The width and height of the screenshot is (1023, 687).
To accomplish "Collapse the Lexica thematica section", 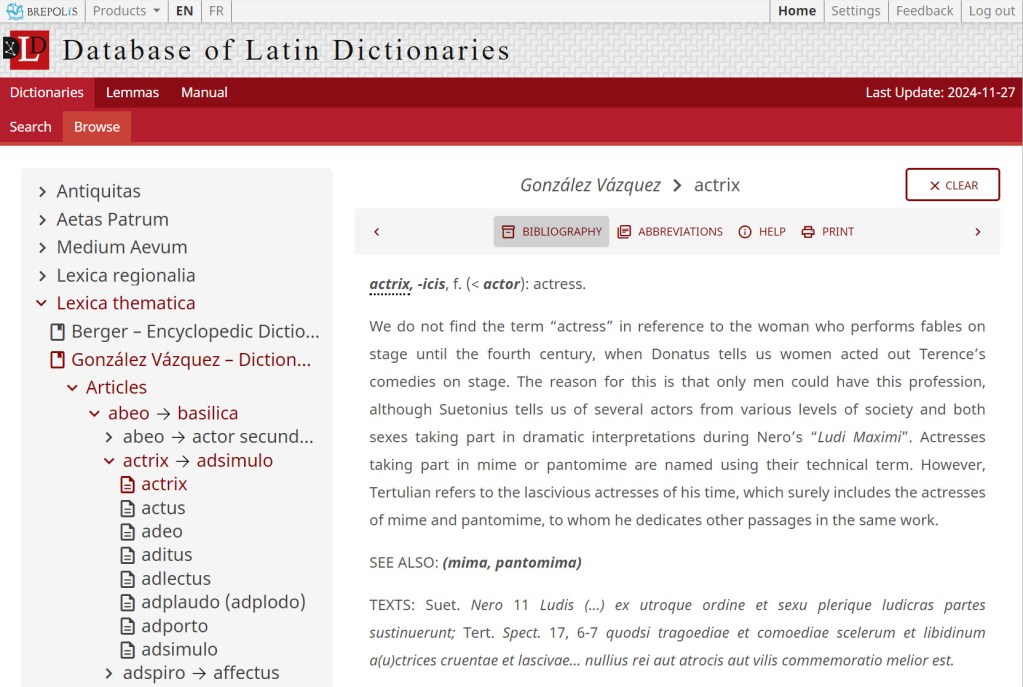I will (41, 302).
